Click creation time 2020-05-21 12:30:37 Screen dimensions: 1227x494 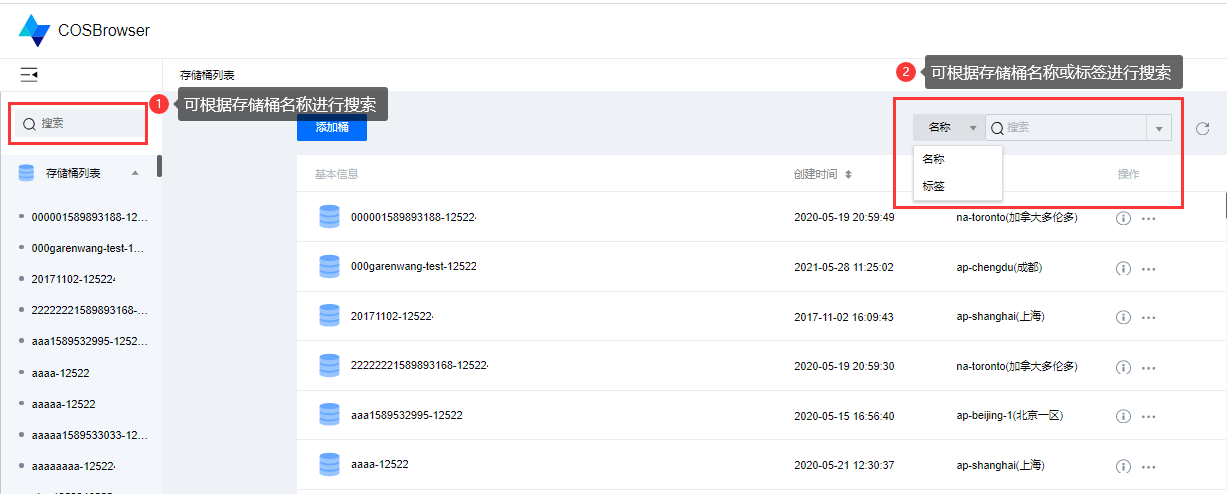pyautogui.click(x=844, y=465)
